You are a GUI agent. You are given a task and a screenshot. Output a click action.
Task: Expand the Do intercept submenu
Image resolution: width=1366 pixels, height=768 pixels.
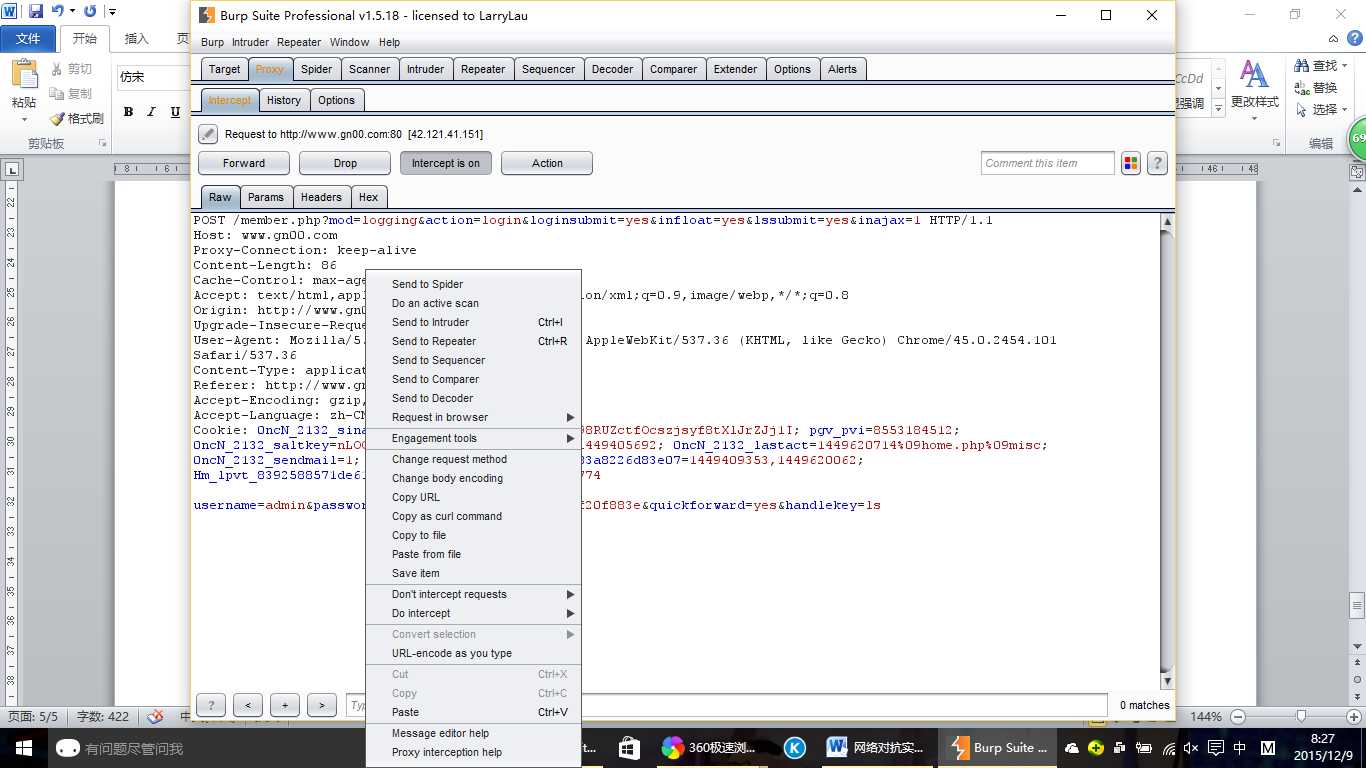tap(473, 613)
